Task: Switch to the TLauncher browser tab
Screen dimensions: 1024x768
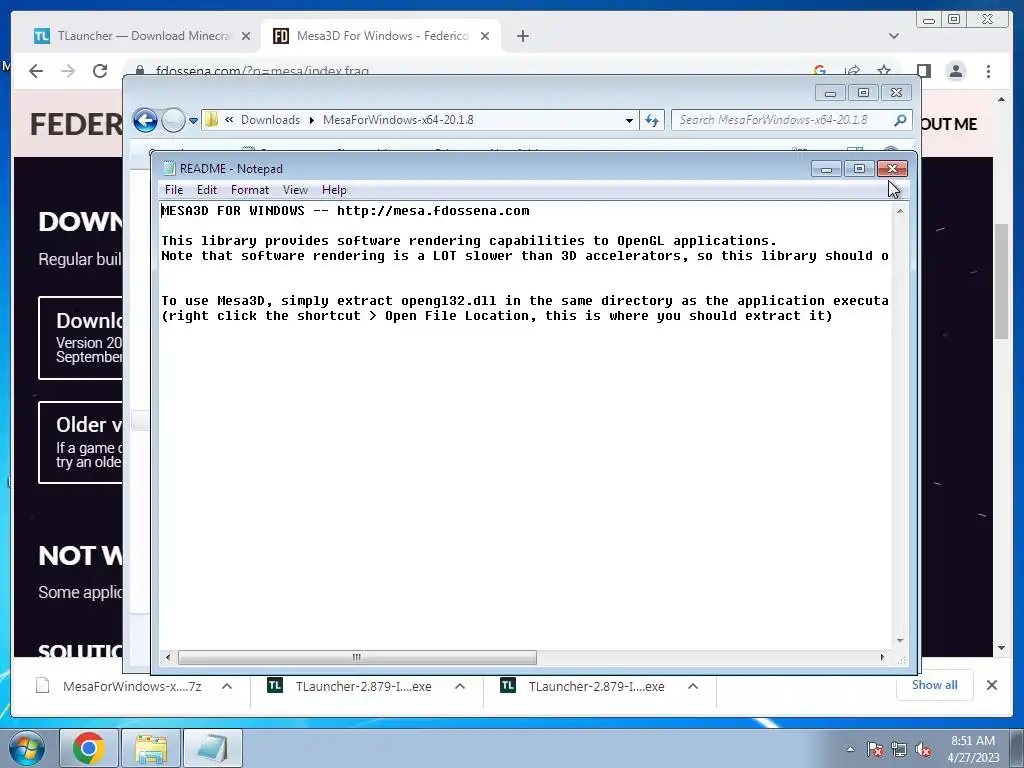Action: coord(142,36)
